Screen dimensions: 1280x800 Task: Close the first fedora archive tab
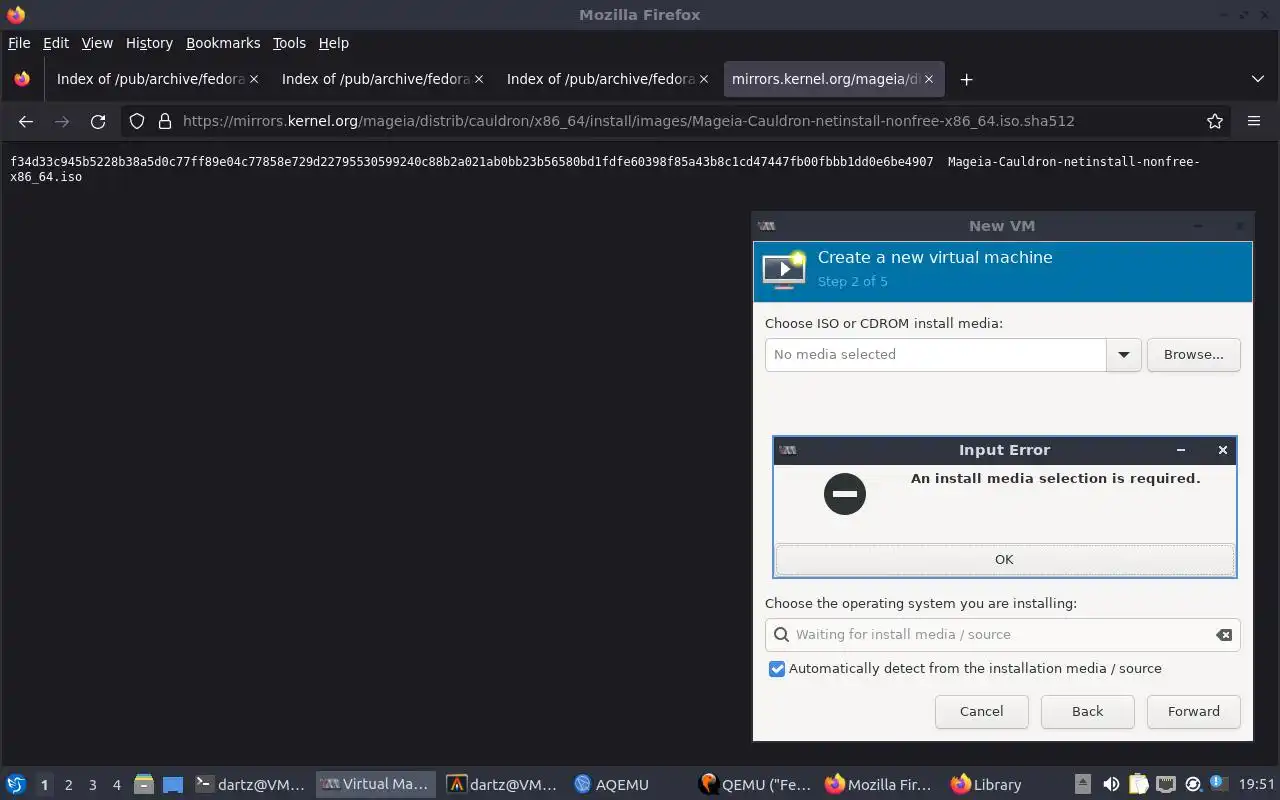[x=253, y=79]
